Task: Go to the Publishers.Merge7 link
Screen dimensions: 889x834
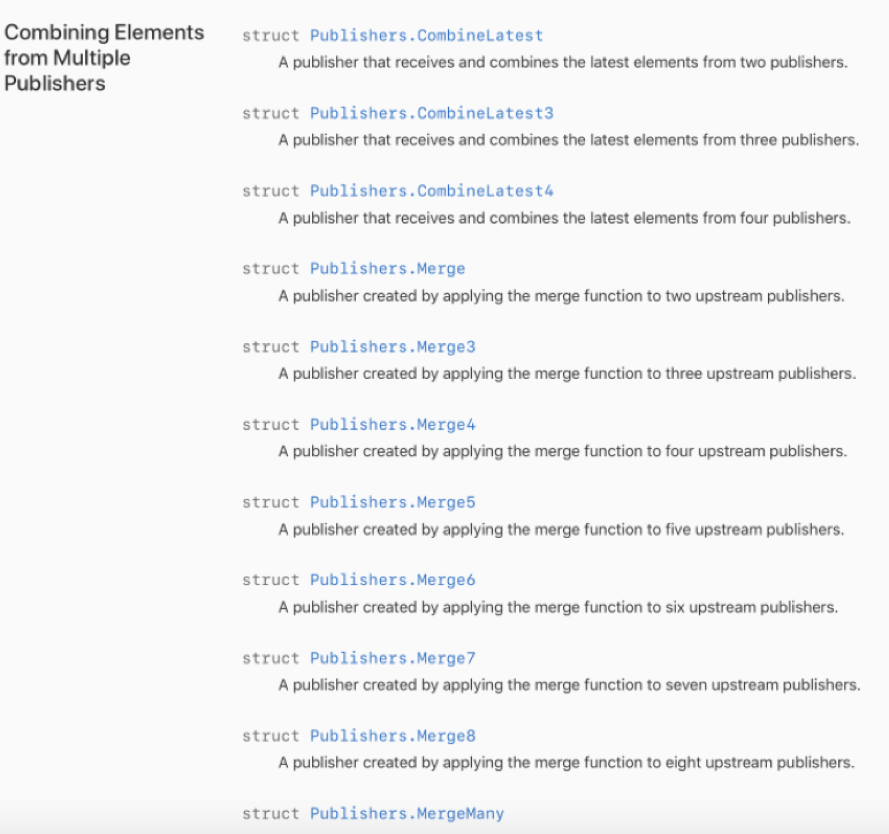Action: pos(392,658)
